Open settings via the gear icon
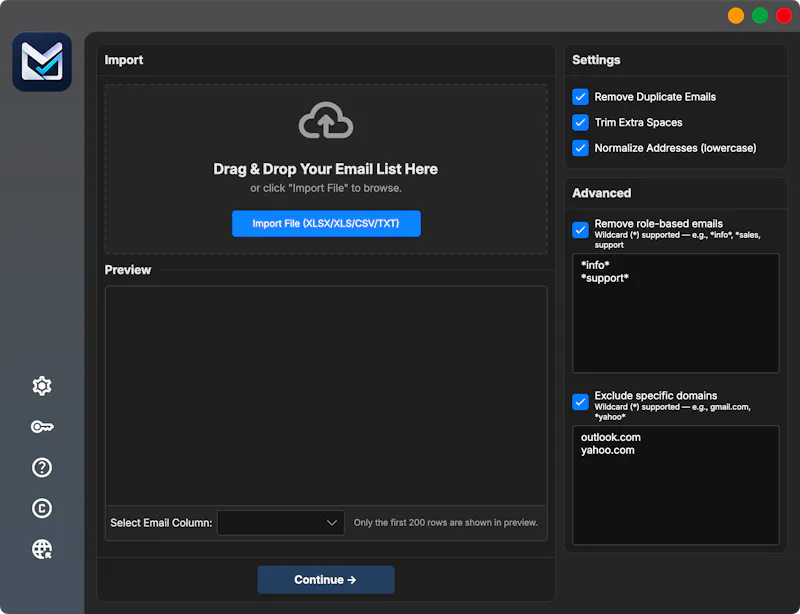This screenshot has height=614, width=800. coord(42,386)
